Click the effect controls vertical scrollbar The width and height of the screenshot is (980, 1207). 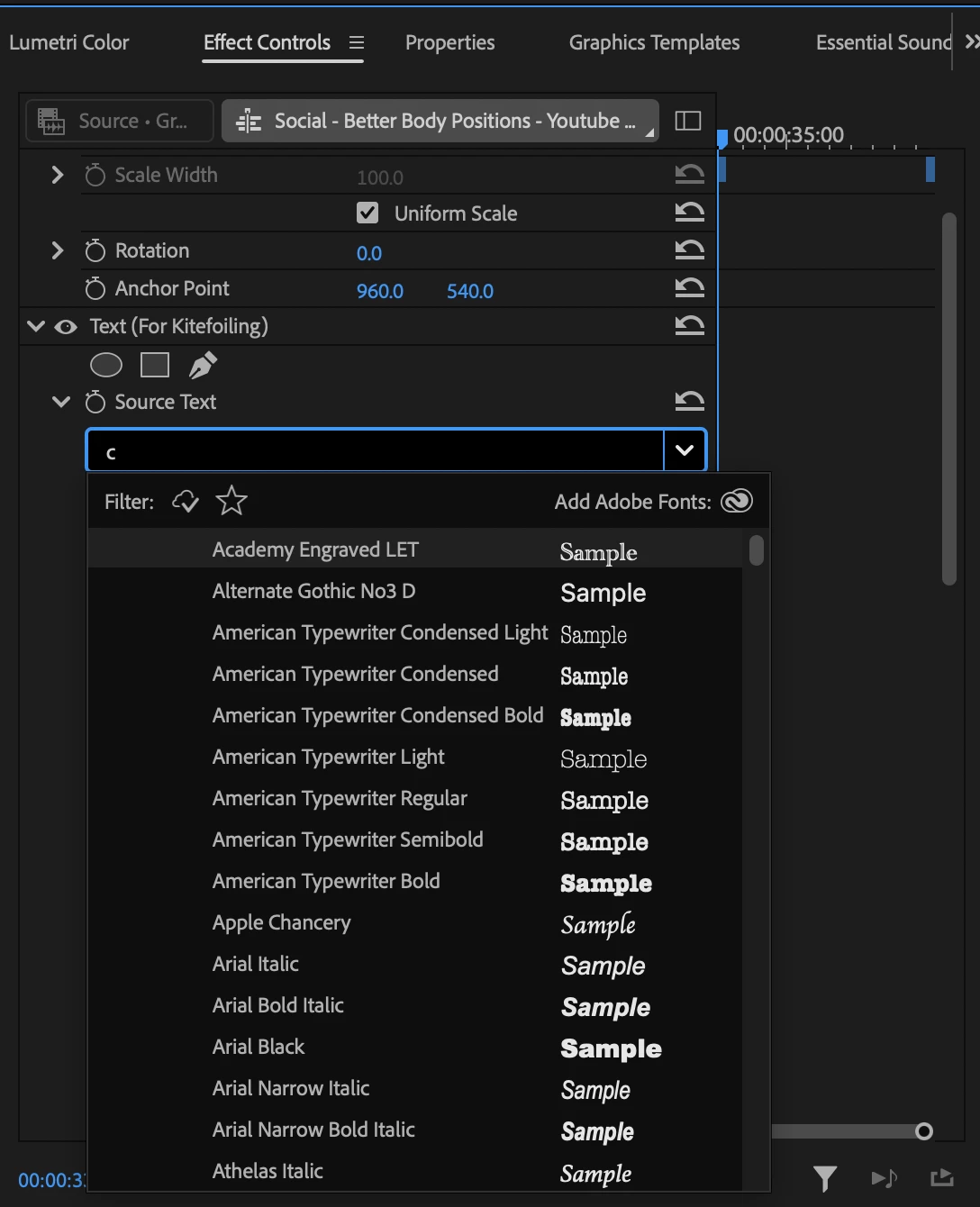948,399
